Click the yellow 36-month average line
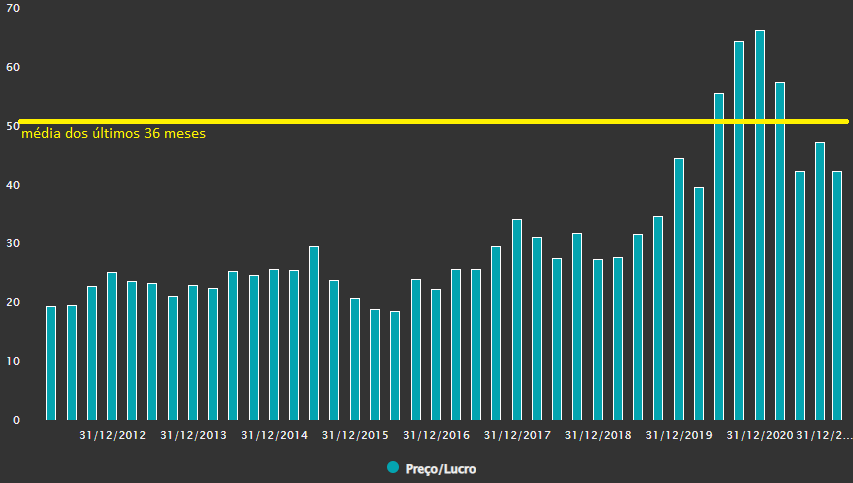Screen dimensions: 853x483 pos(434,121)
